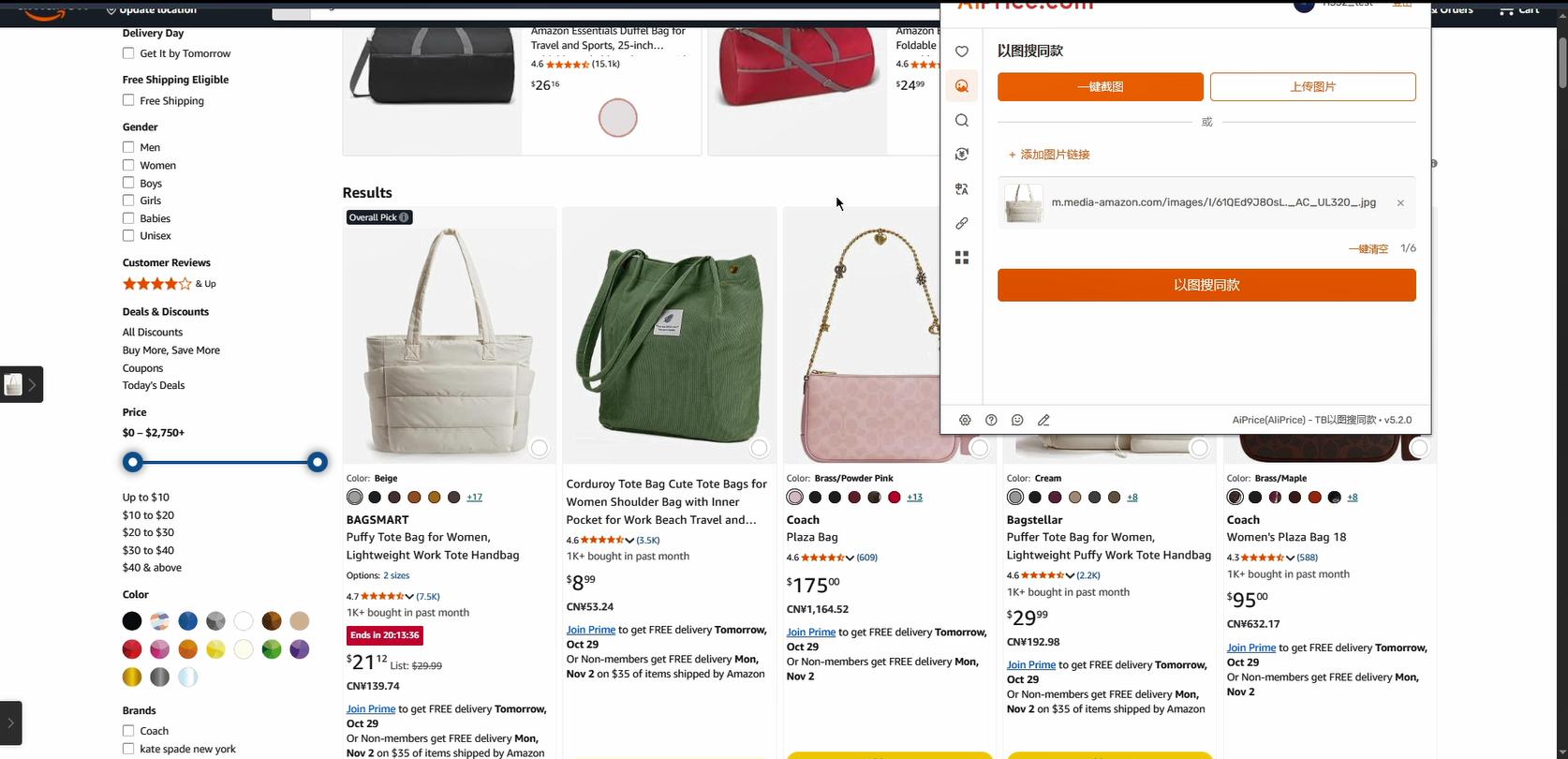This screenshot has width=1568, height=759.
Task: Open the smiley feedback icon in AliPrice footer
Action: [x=1017, y=420]
